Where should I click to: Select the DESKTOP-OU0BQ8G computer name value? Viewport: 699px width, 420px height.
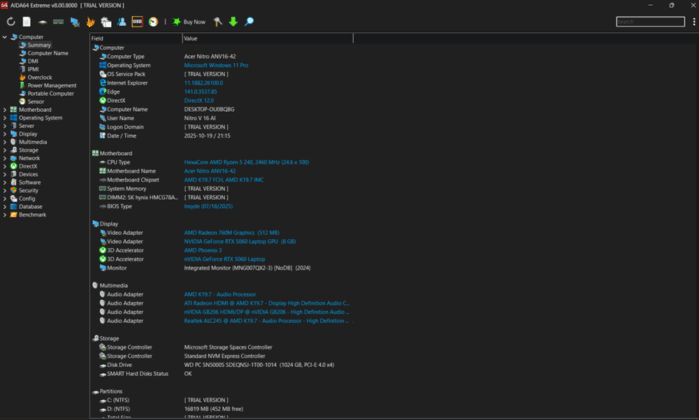click(209, 109)
